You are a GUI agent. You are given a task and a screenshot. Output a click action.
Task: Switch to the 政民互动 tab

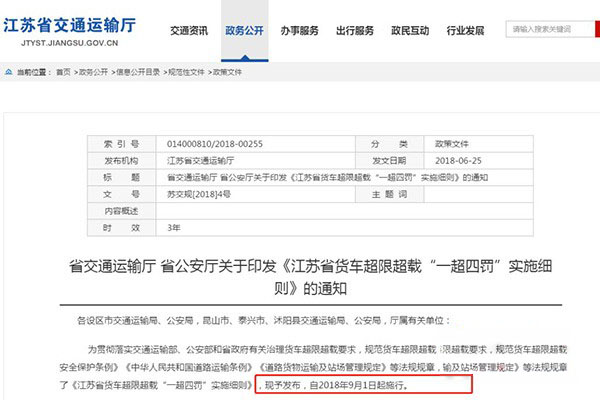pos(414,32)
